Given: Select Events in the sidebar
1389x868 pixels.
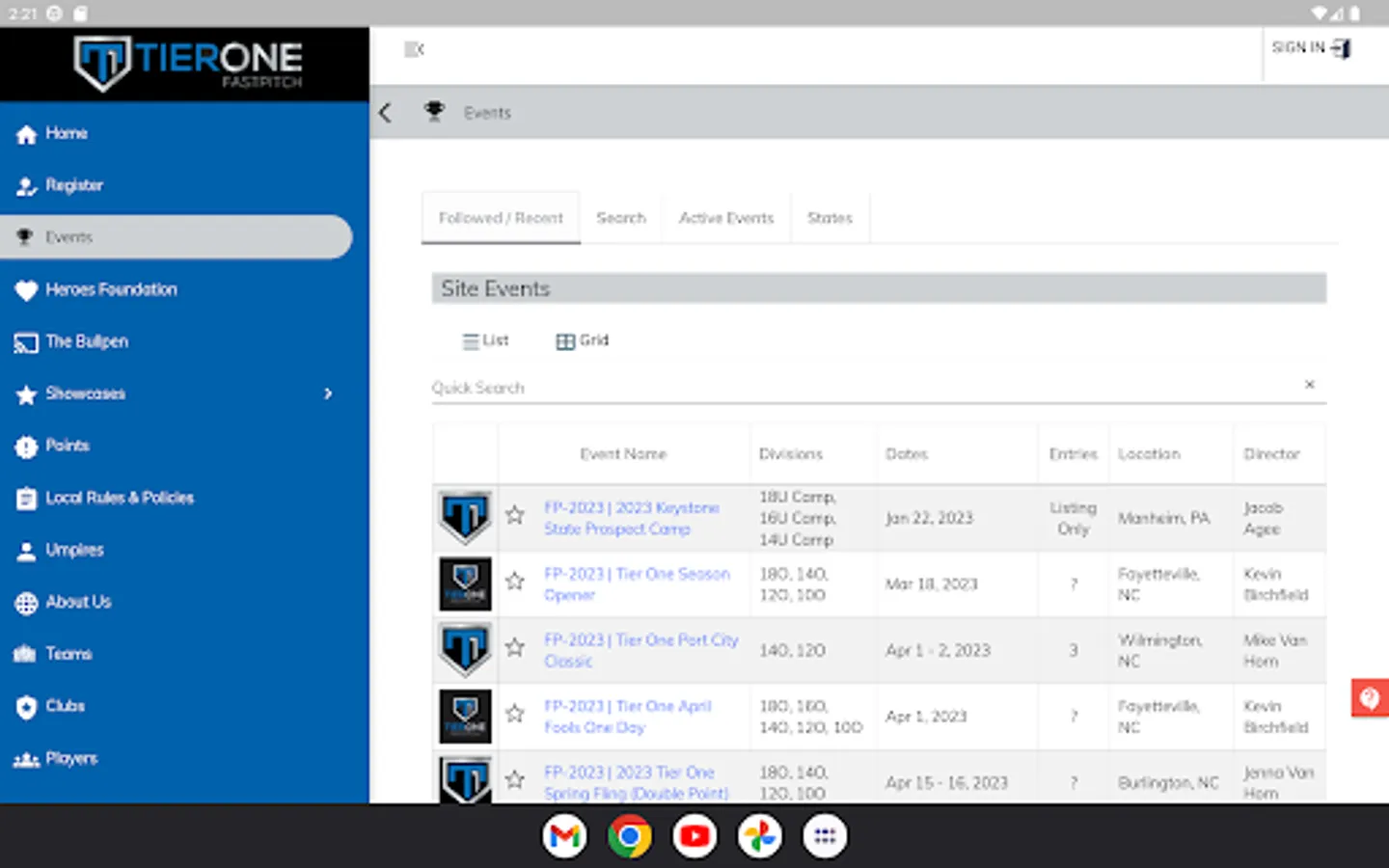Looking at the screenshot, I should coord(177,237).
